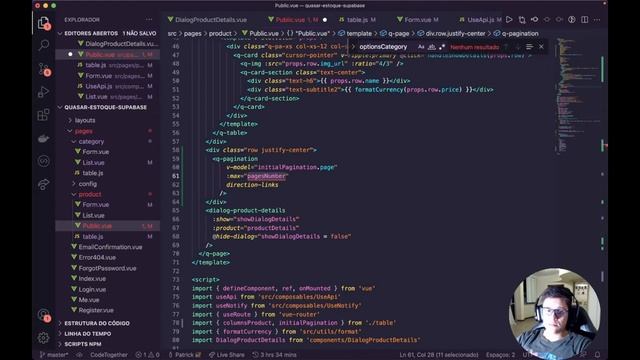Open the Extensions view
Image resolution: width=640 pixels, height=360 pixels.
[x=43, y=115]
